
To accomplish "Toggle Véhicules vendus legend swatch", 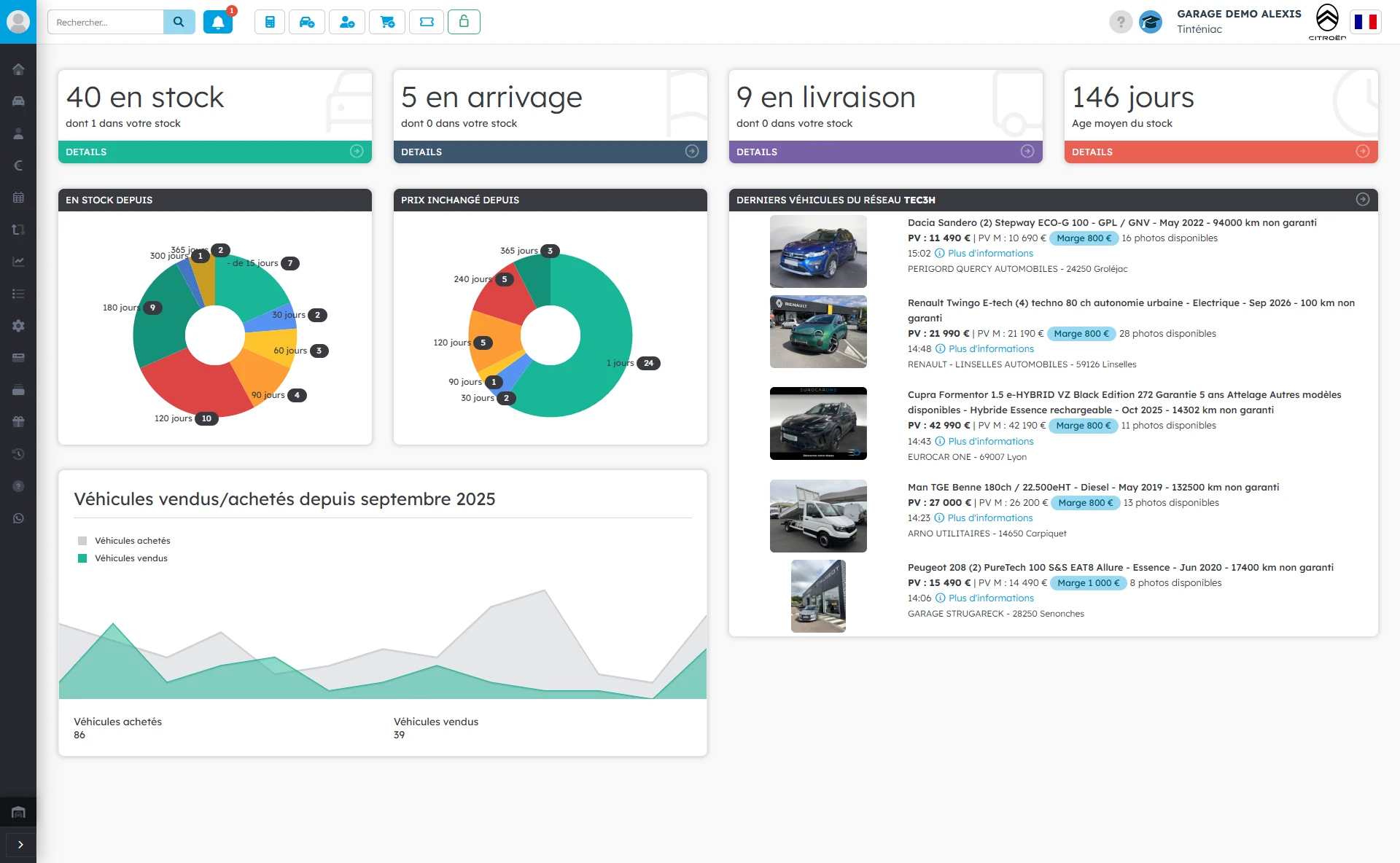I will pyautogui.click(x=82, y=558).
